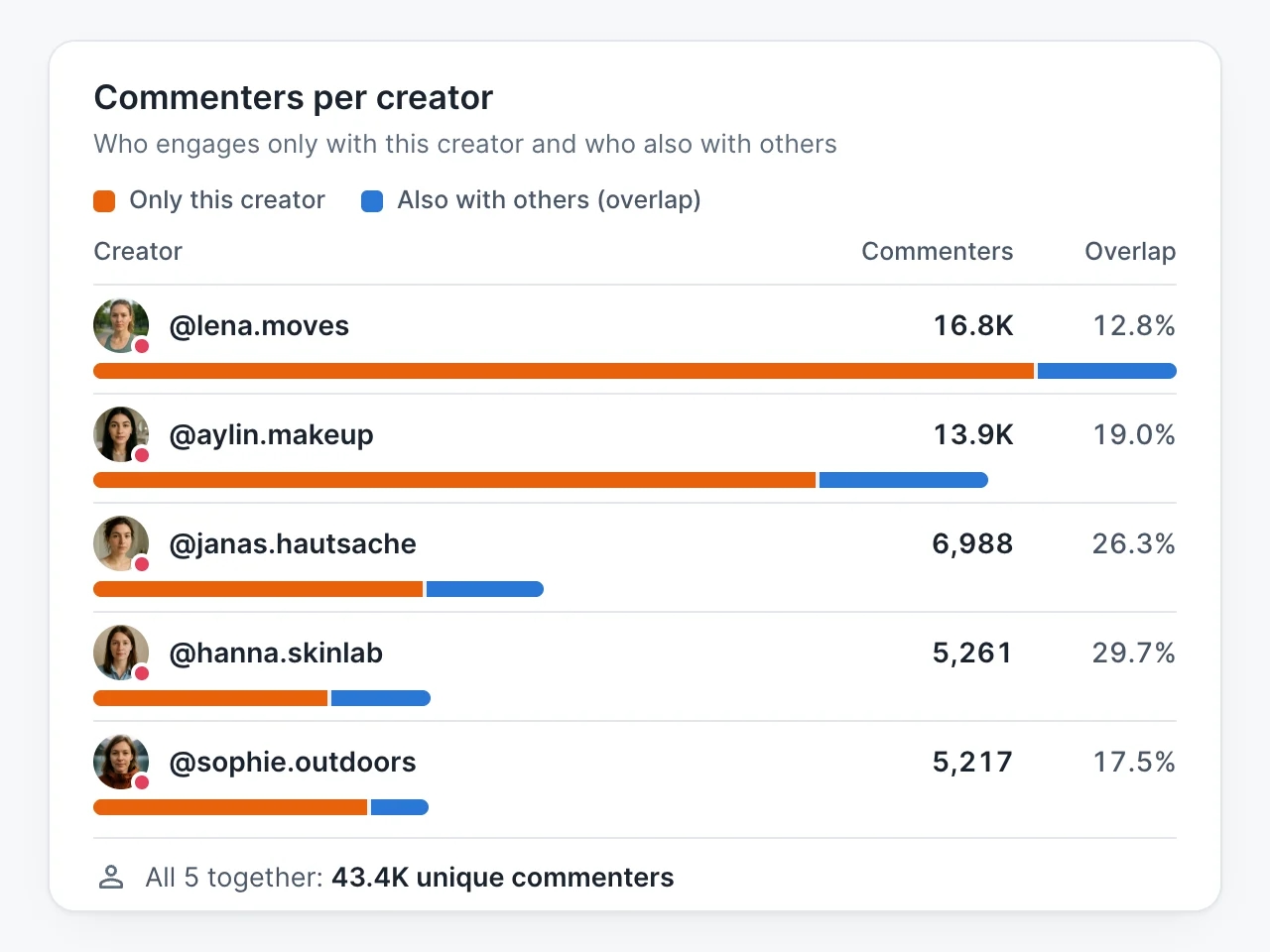
Task: Open the @aylin.makeup creator handle
Action: [272, 435]
